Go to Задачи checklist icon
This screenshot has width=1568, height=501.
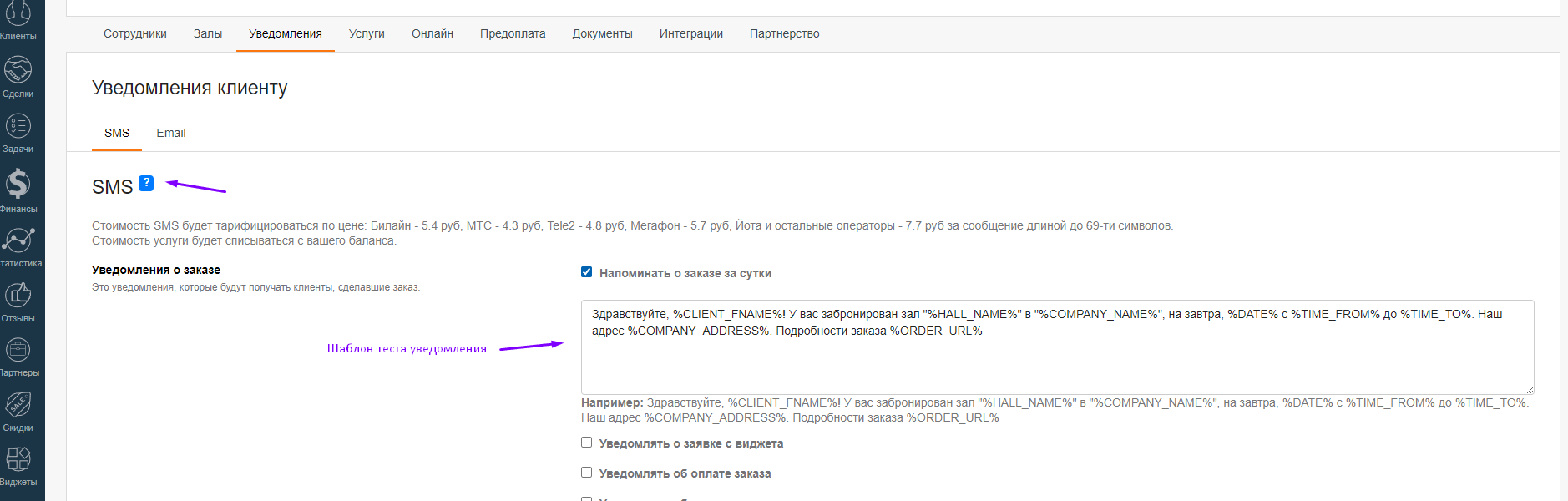(x=18, y=126)
